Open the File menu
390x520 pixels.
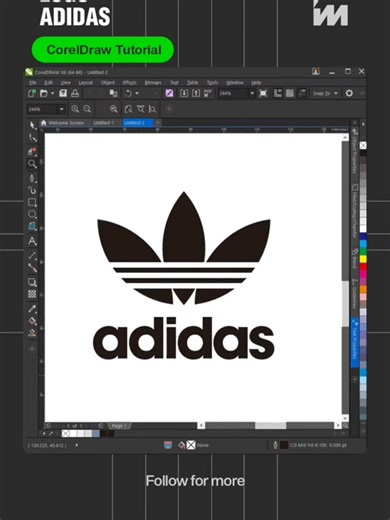[33, 82]
